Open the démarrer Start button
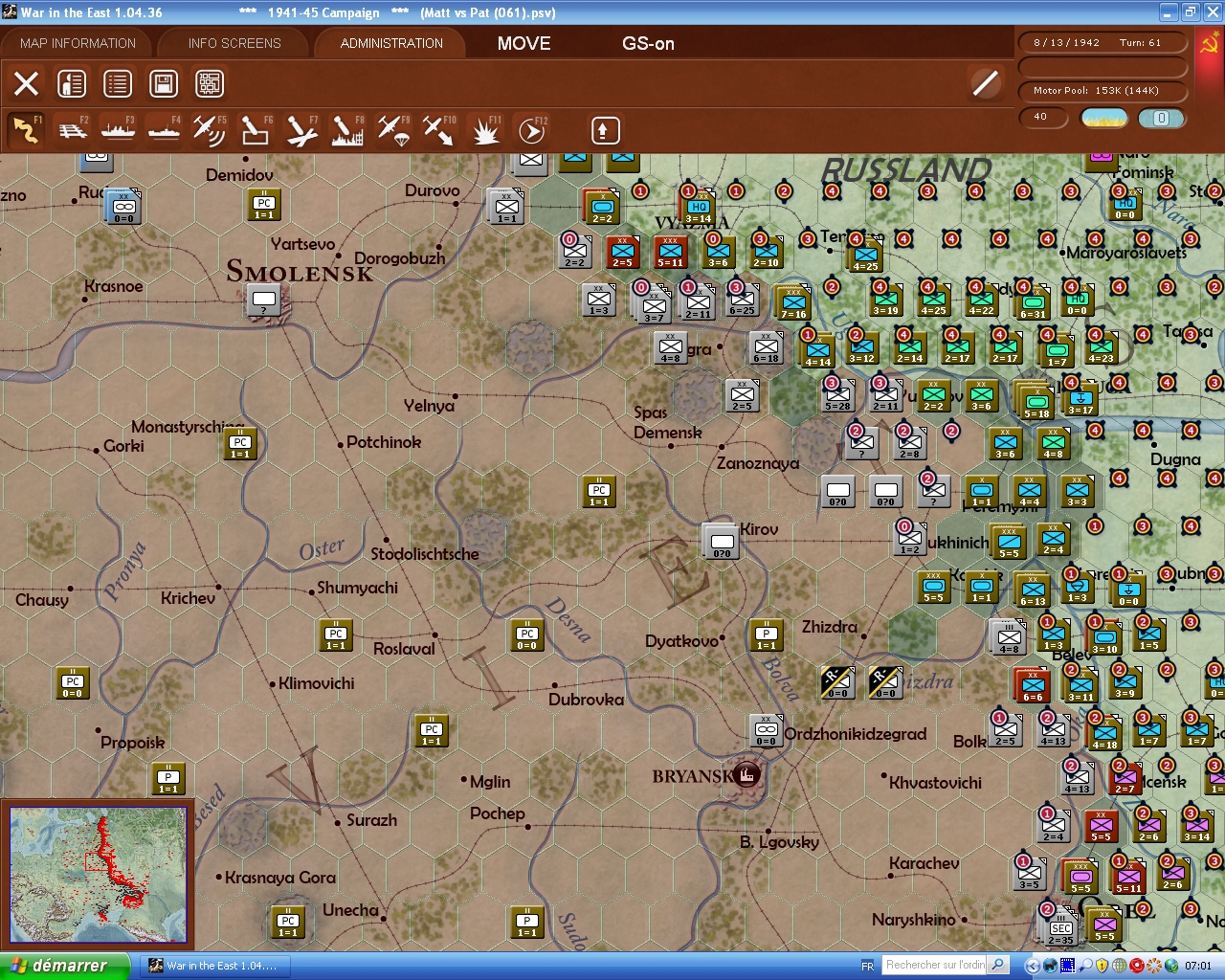This screenshot has height=980, width=1225. coord(64,966)
